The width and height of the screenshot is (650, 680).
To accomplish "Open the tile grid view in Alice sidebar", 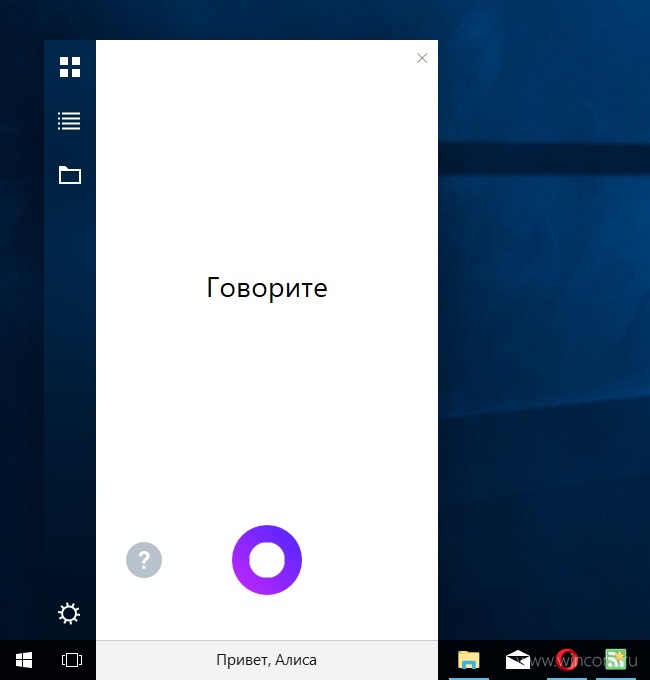I will click(x=70, y=67).
